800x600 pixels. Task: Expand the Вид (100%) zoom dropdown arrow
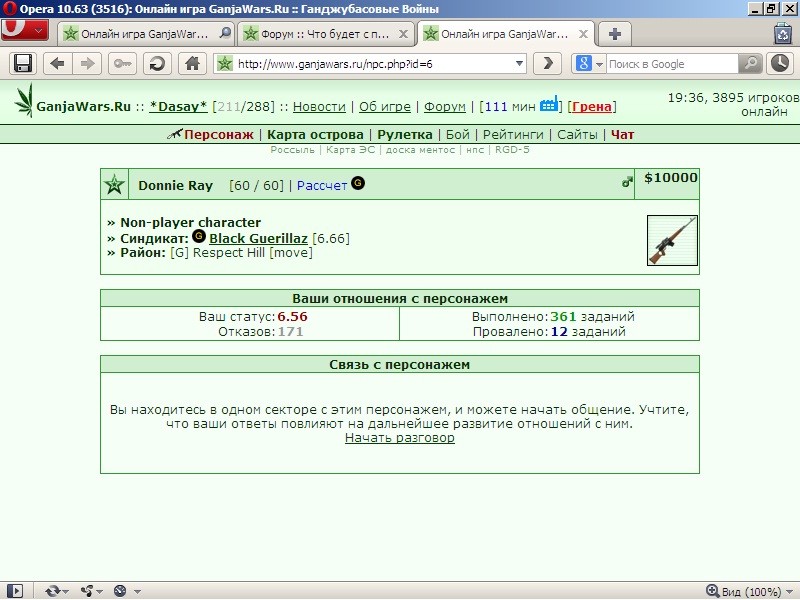pos(790,591)
